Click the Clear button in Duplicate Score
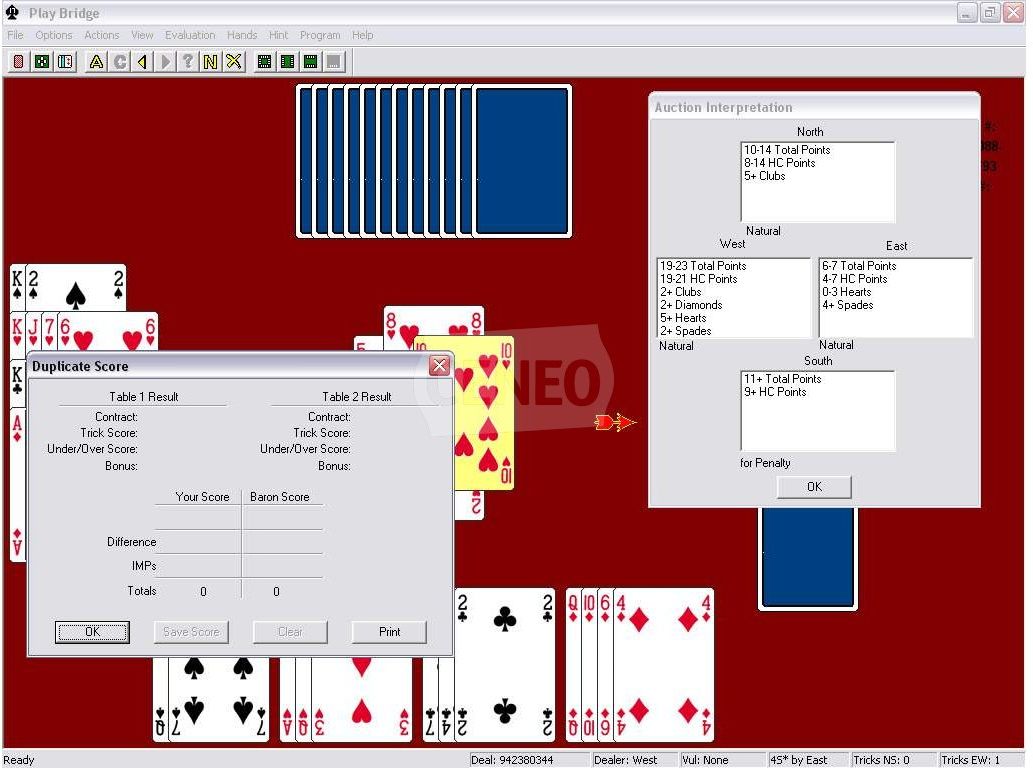This screenshot has width=1033, height=768. pos(289,632)
